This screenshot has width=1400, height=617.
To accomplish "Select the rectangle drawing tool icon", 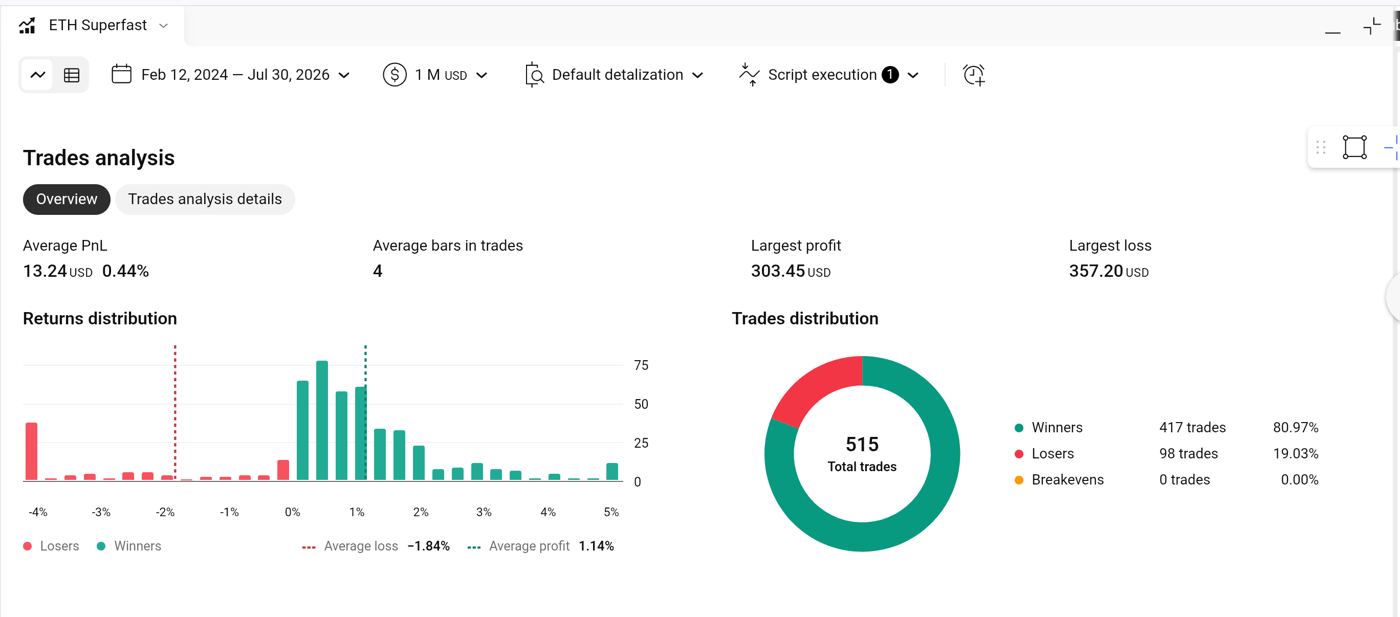I will point(1354,147).
